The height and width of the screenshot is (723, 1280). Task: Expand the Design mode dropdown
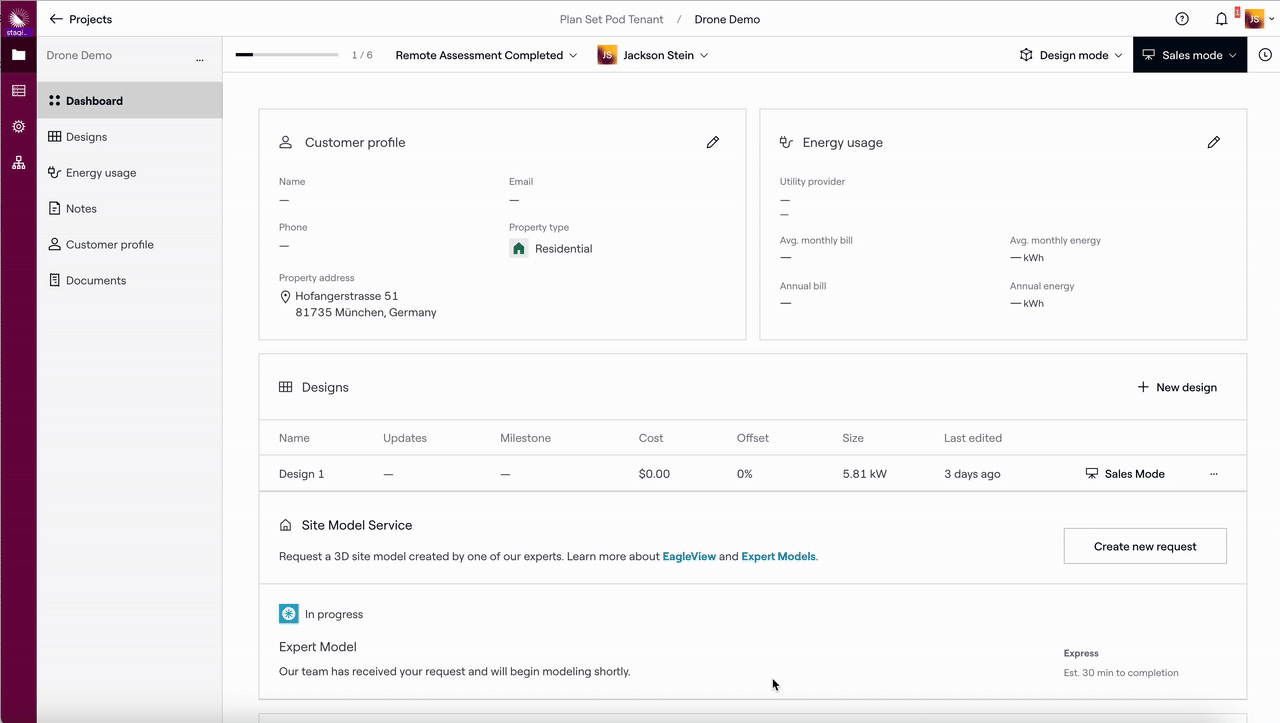pyautogui.click(x=1071, y=55)
